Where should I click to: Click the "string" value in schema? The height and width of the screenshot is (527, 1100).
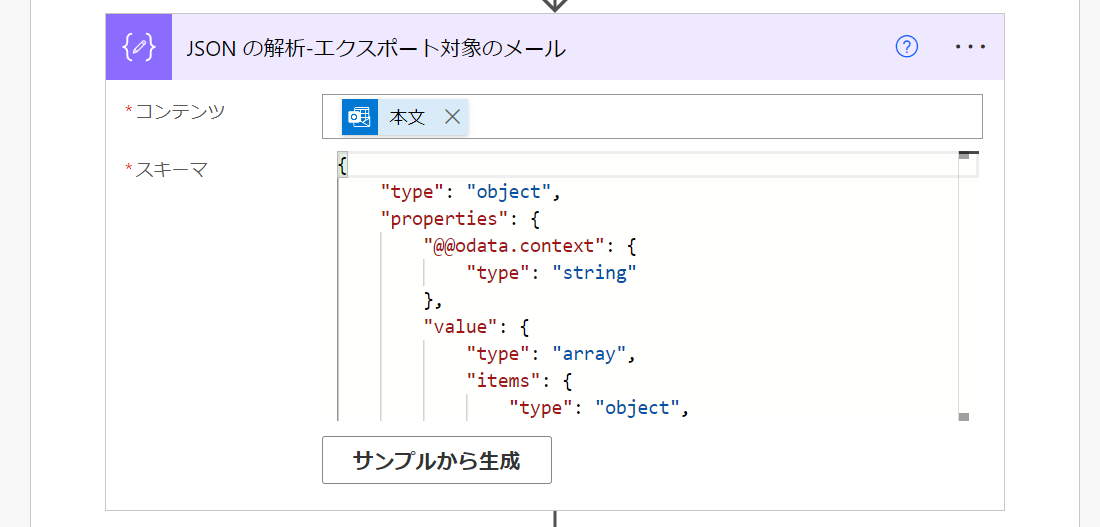[x=594, y=273]
